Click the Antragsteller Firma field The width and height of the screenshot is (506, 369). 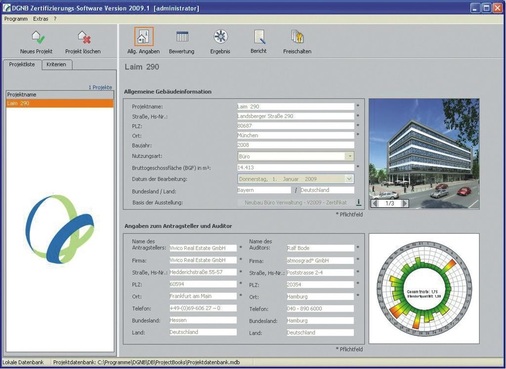pos(203,260)
